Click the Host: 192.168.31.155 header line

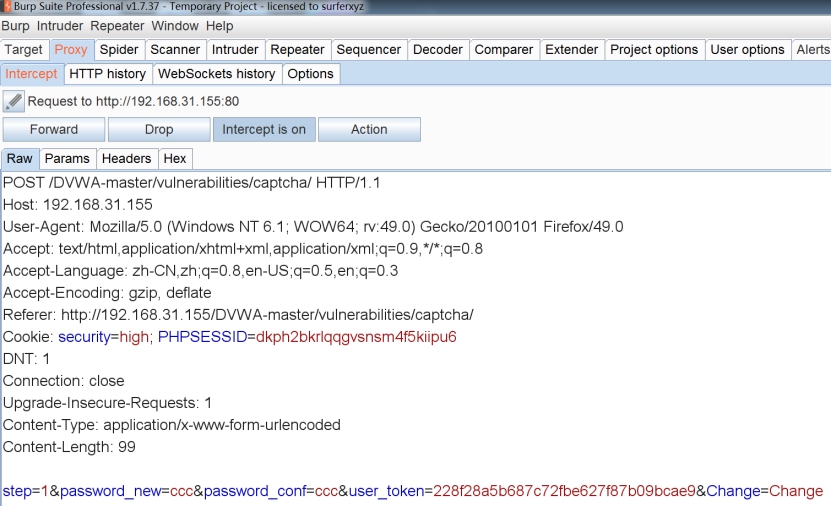click(x=77, y=205)
